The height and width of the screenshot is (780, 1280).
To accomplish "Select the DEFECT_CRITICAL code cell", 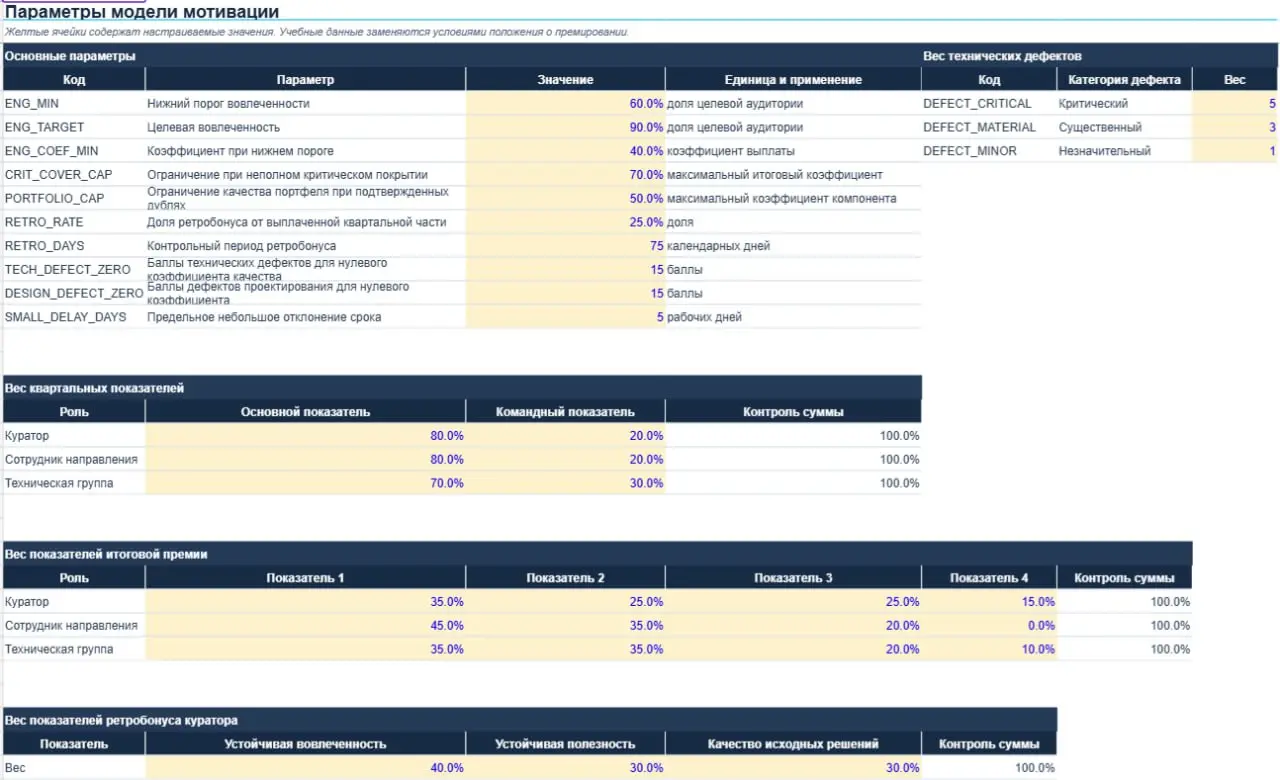I will pyautogui.click(x=989, y=104).
